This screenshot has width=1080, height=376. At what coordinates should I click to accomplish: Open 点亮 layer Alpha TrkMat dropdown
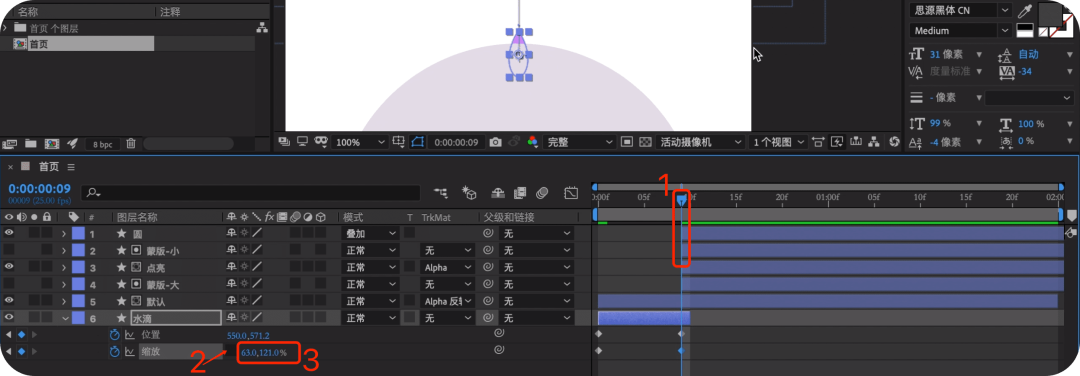(x=448, y=267)
